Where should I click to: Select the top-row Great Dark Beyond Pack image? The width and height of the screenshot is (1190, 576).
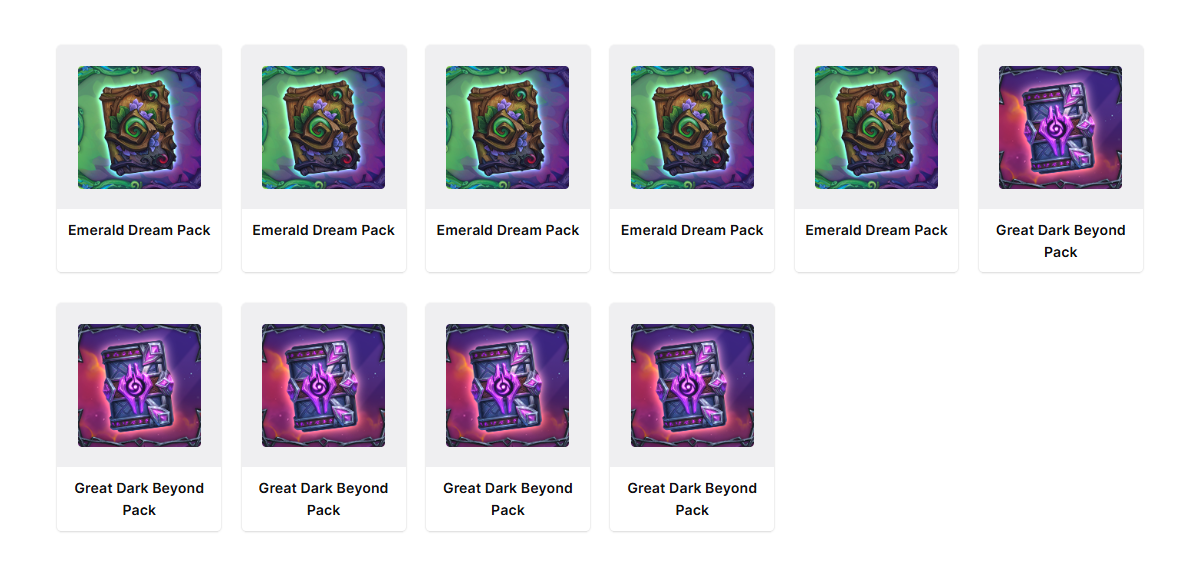pyautogui.click(x=1060, y=127)
